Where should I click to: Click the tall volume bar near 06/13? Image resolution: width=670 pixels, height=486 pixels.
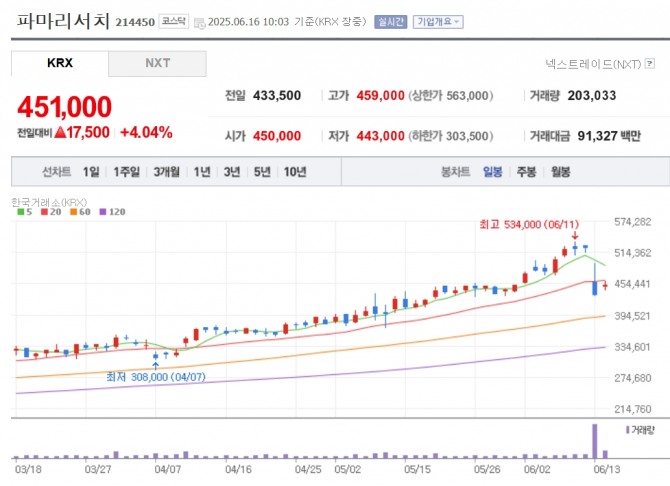click(595, 441)
